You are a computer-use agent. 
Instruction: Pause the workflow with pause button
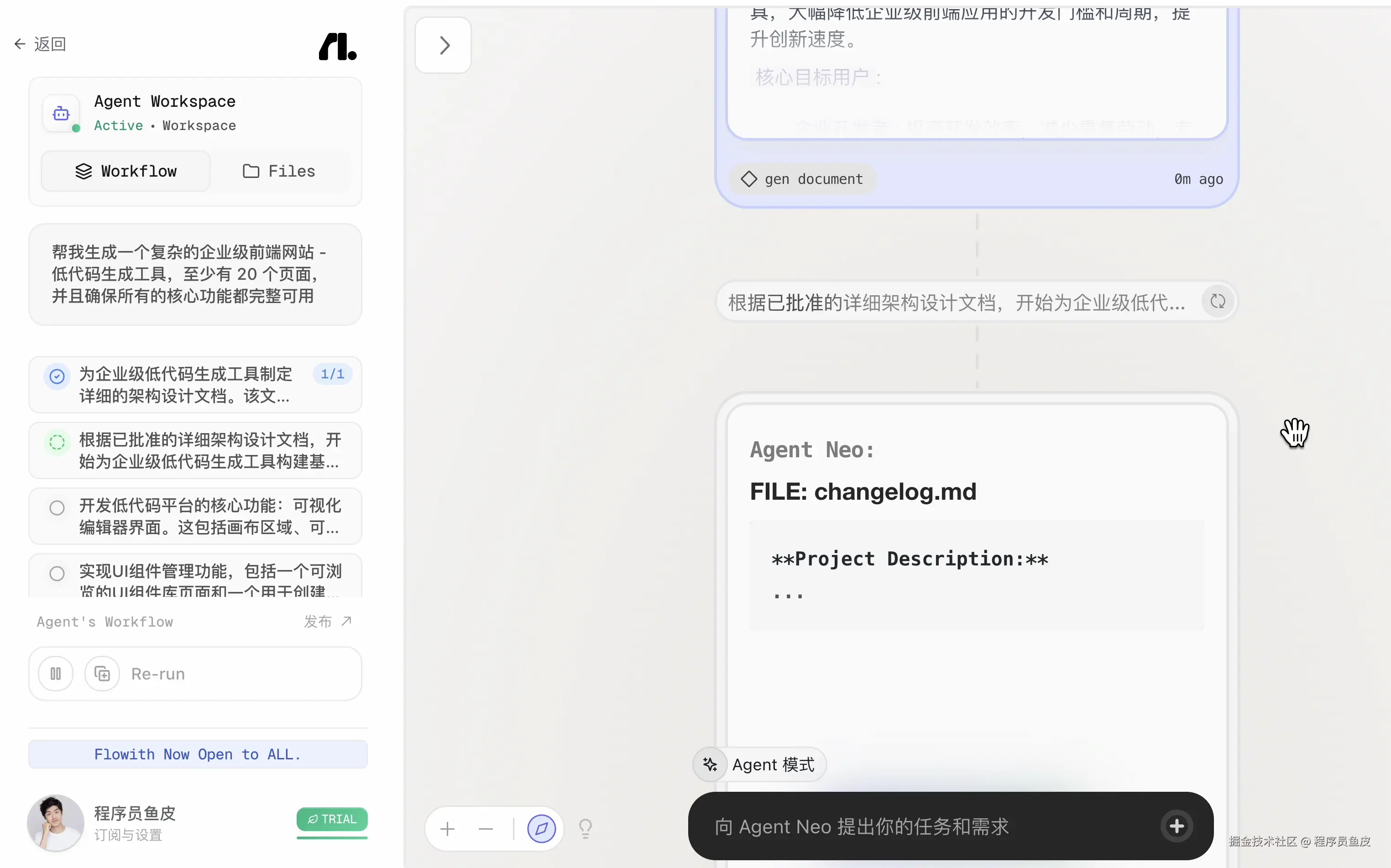56,674
